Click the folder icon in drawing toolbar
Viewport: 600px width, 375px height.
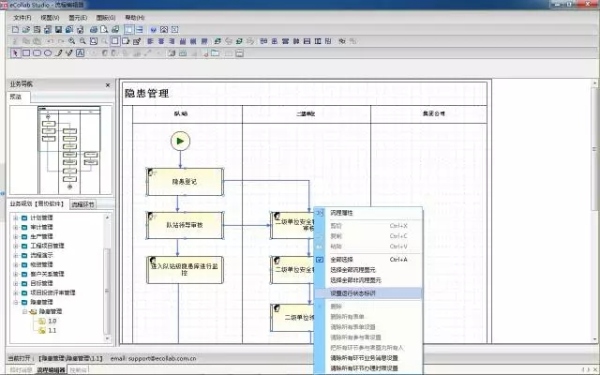click(215, 53)
